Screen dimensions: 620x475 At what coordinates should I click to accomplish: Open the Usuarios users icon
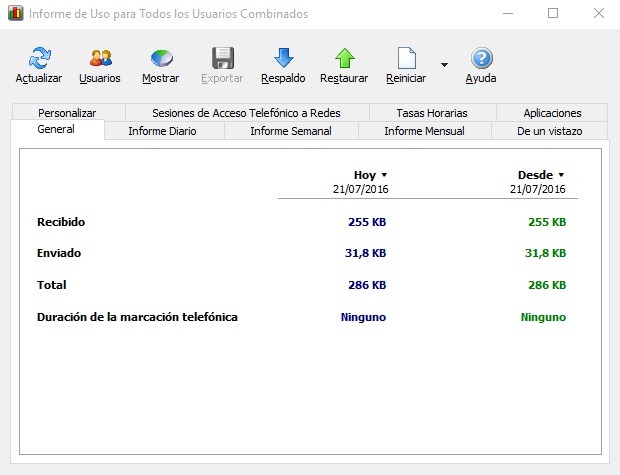(100, 58)
